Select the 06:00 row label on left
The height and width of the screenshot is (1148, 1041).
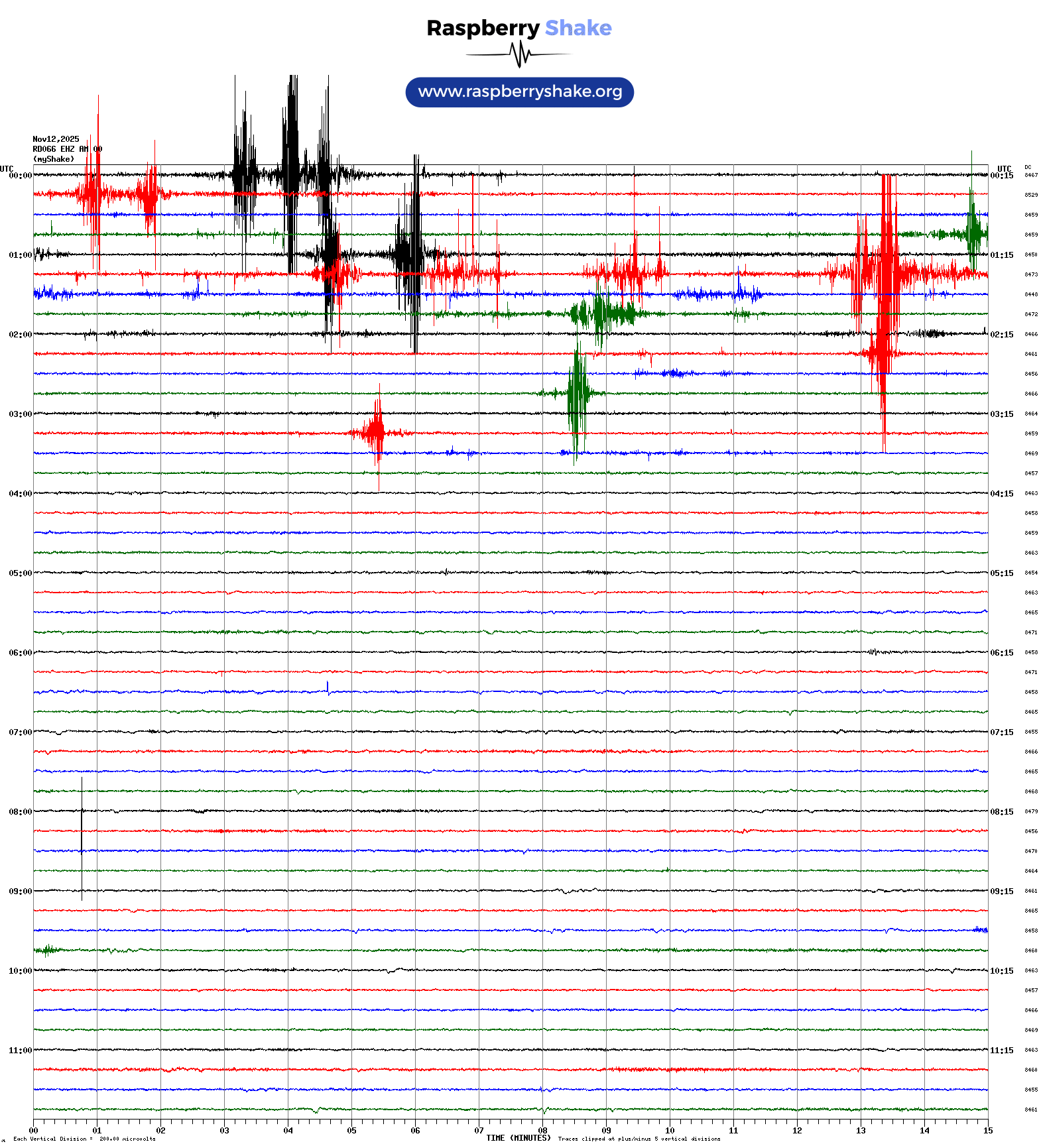pos(20,653)
